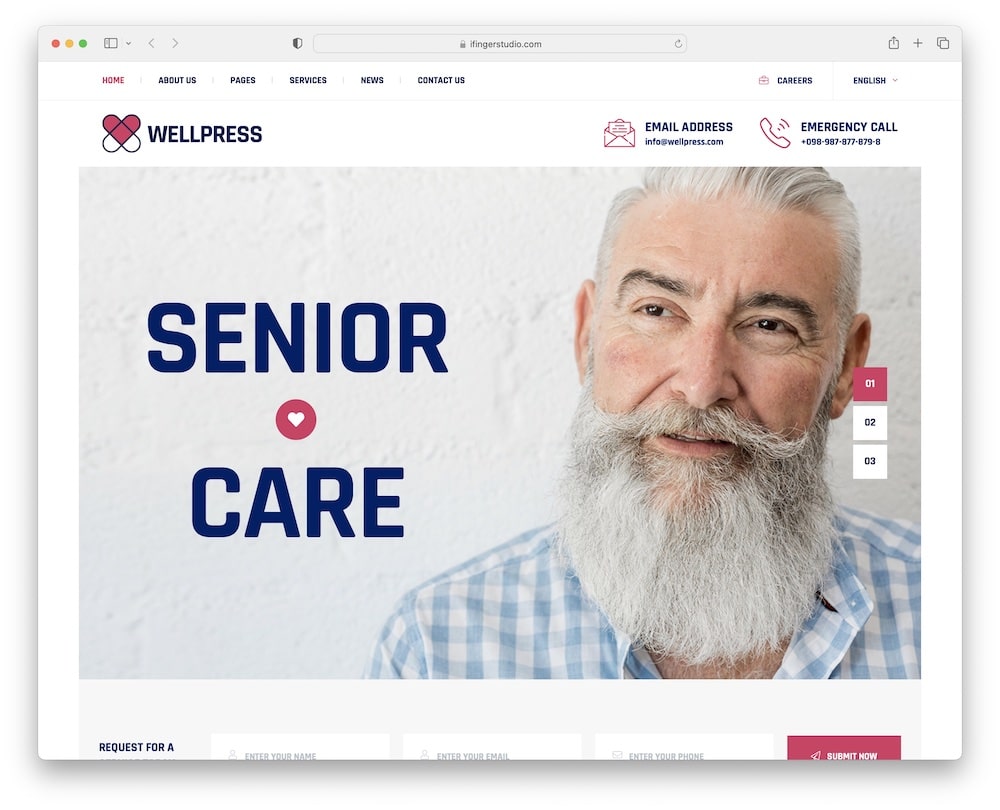Click the browser forward arrow
This screenshot has height=810, width=1000.
[175, 43]
